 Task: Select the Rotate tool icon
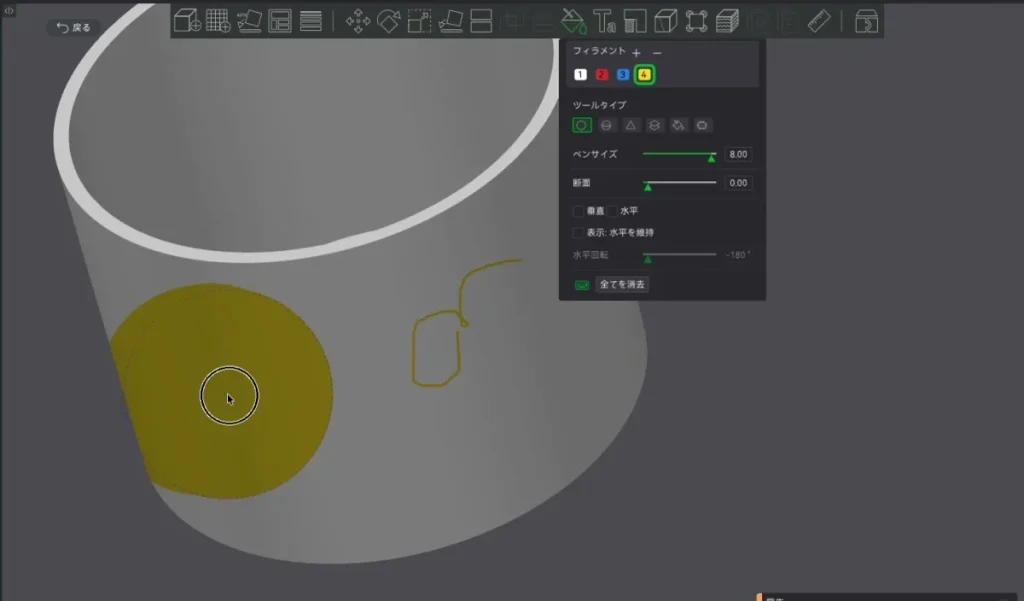[389, 21]
